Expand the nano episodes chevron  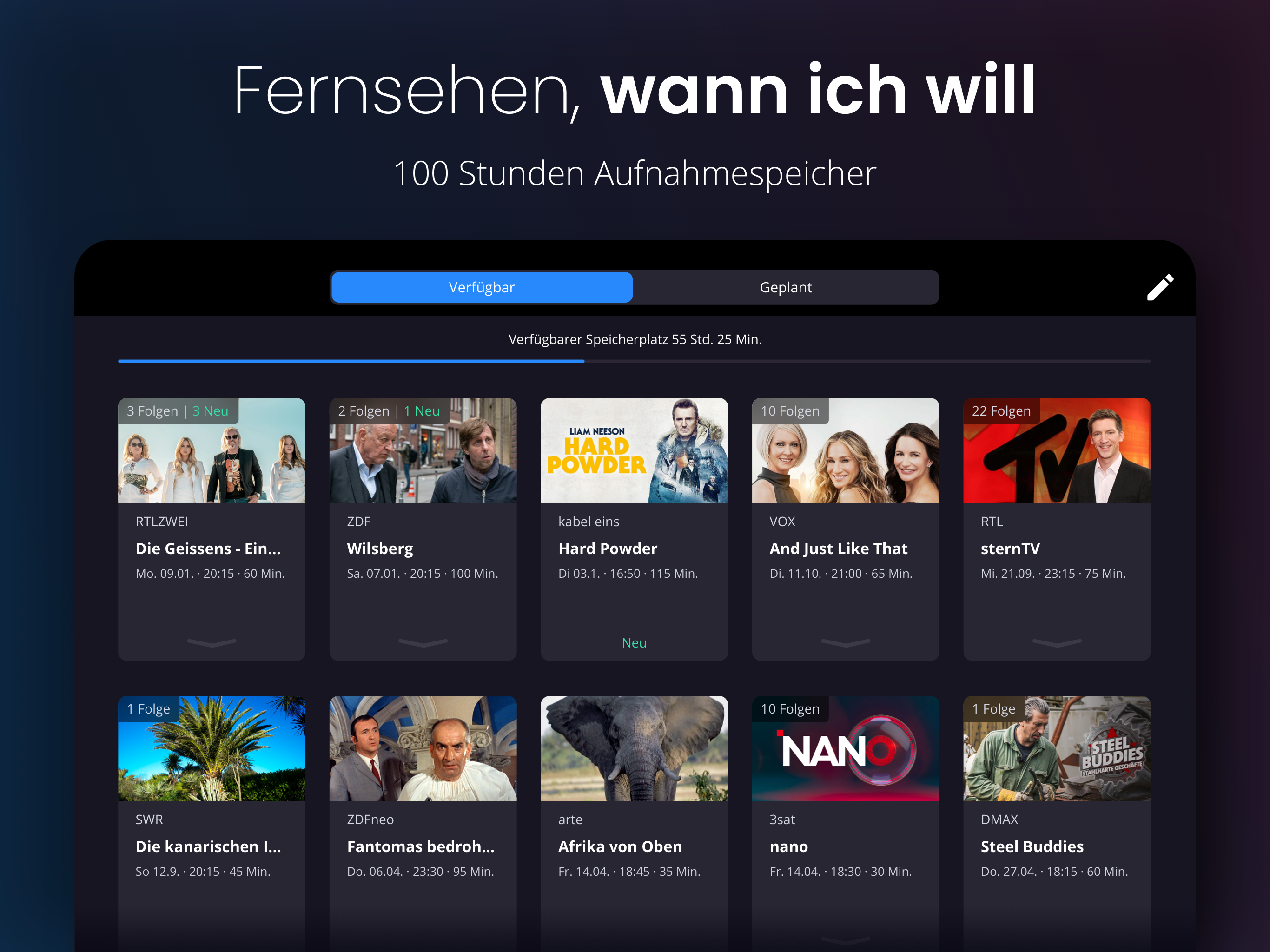[x=845, y=940]
